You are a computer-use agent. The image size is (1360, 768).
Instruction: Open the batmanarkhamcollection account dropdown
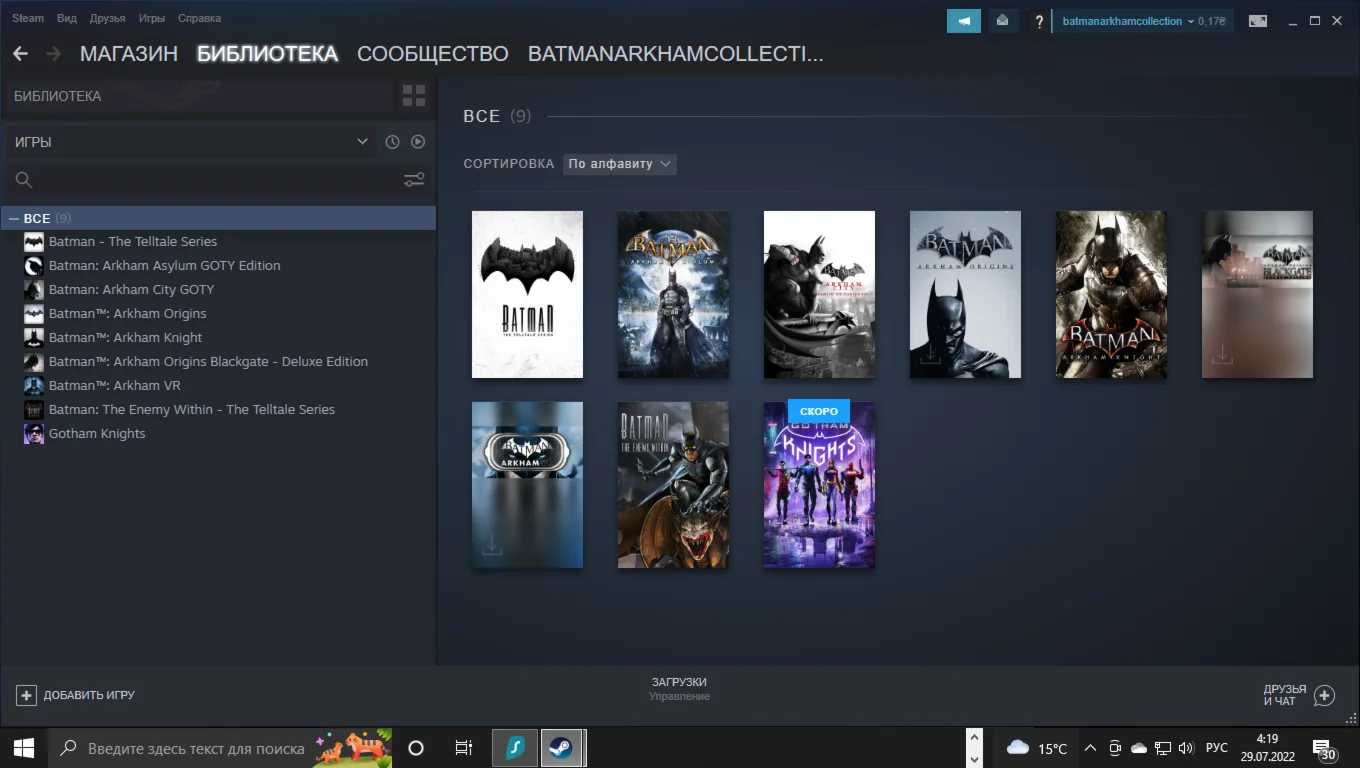coord(1142,21)
